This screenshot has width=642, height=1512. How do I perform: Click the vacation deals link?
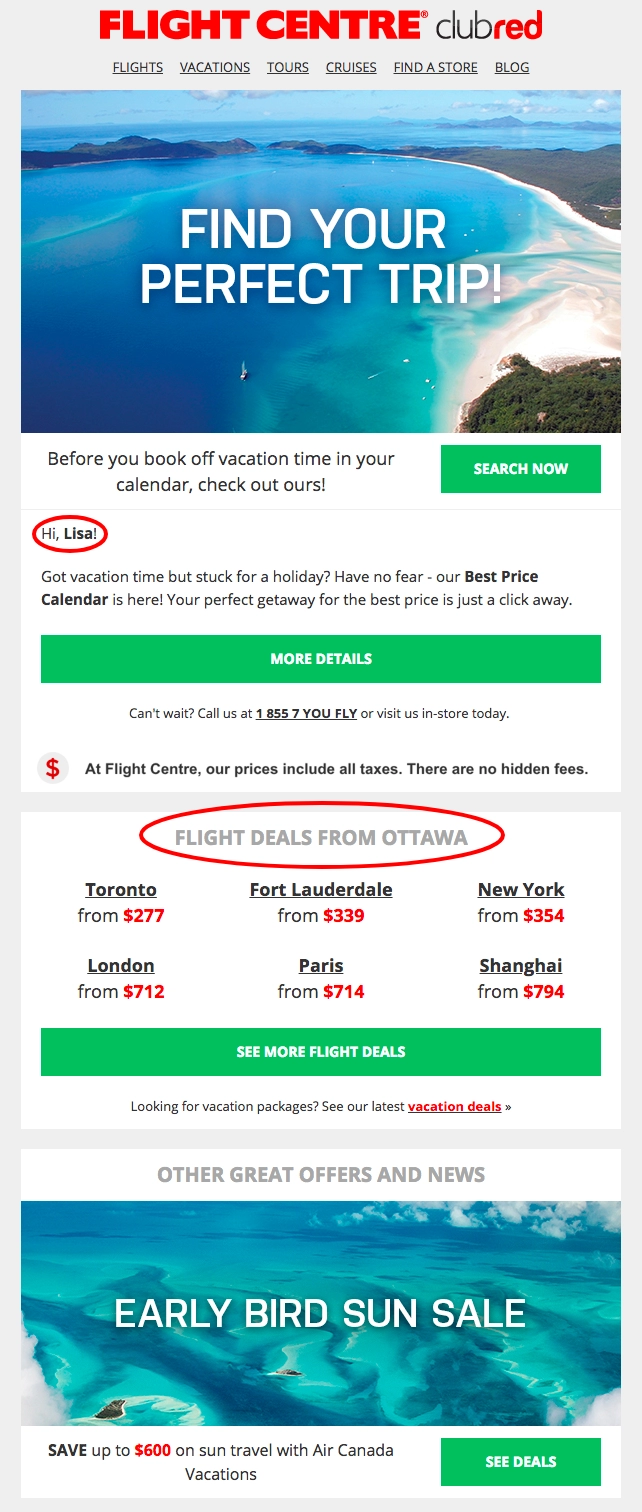click(x=455, y=1106)
